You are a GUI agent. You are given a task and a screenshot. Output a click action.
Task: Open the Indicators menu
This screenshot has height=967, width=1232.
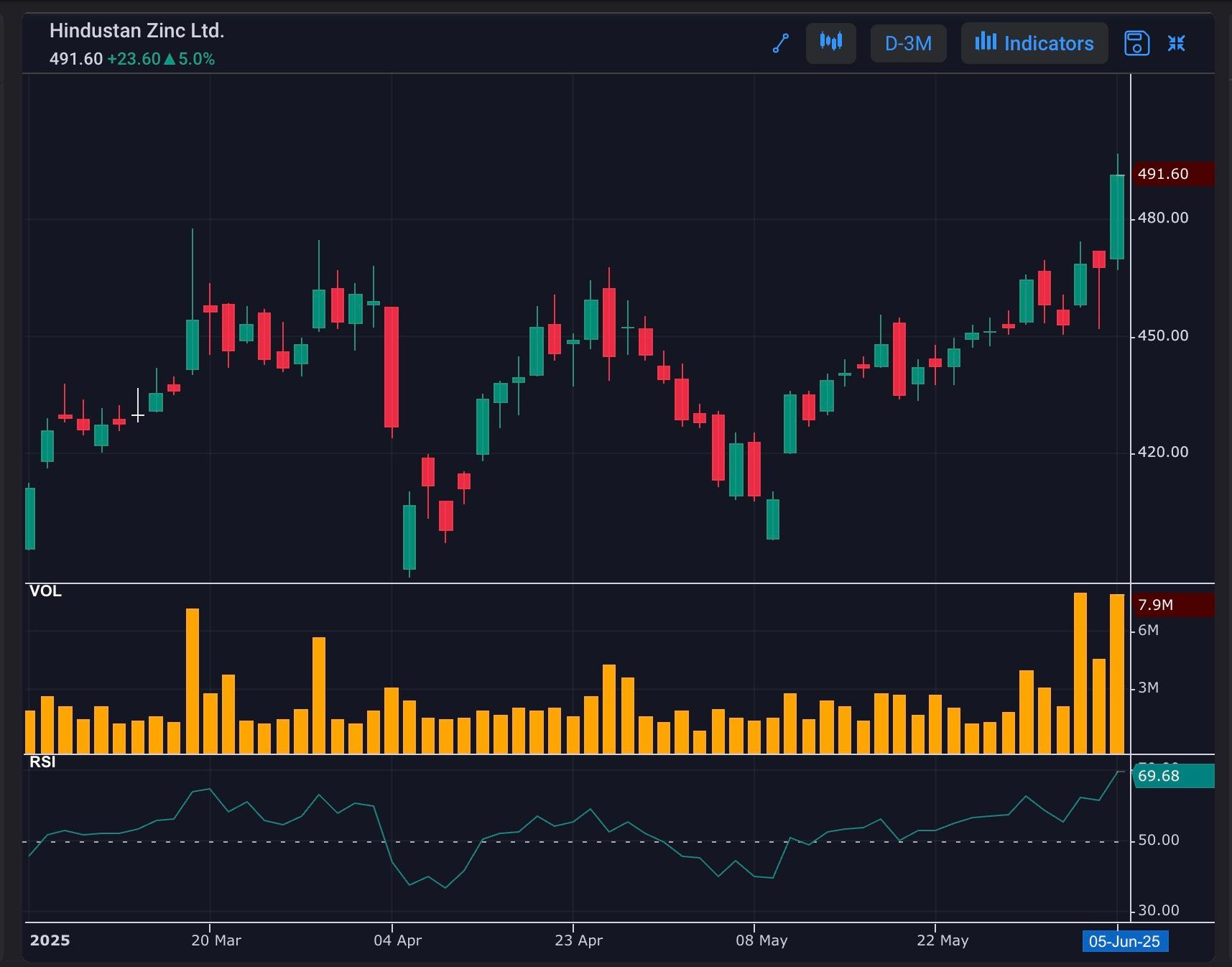1034,43
